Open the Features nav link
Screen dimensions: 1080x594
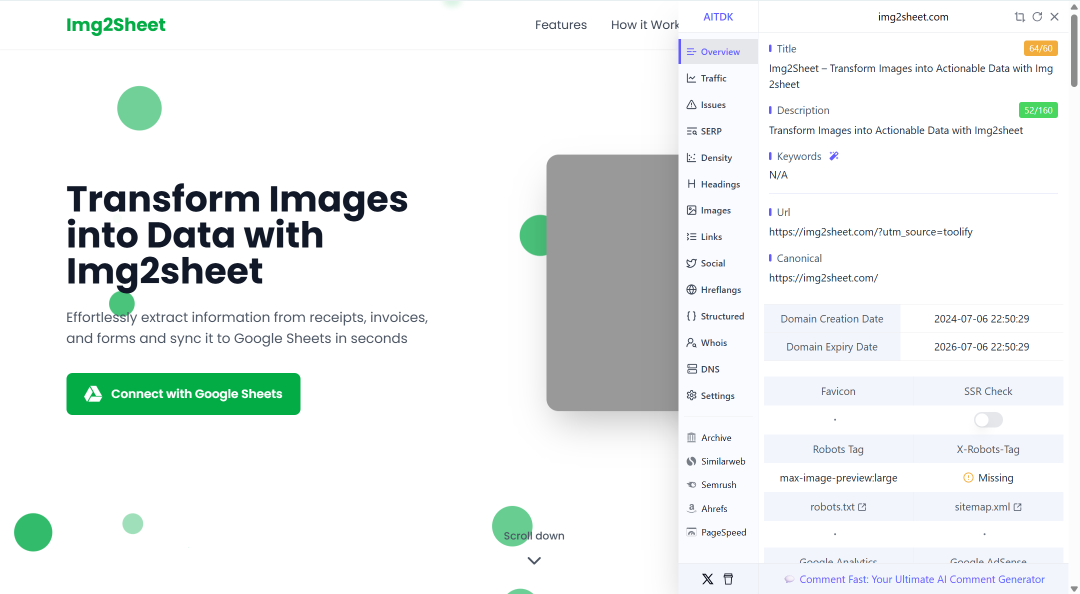[561, 25]
